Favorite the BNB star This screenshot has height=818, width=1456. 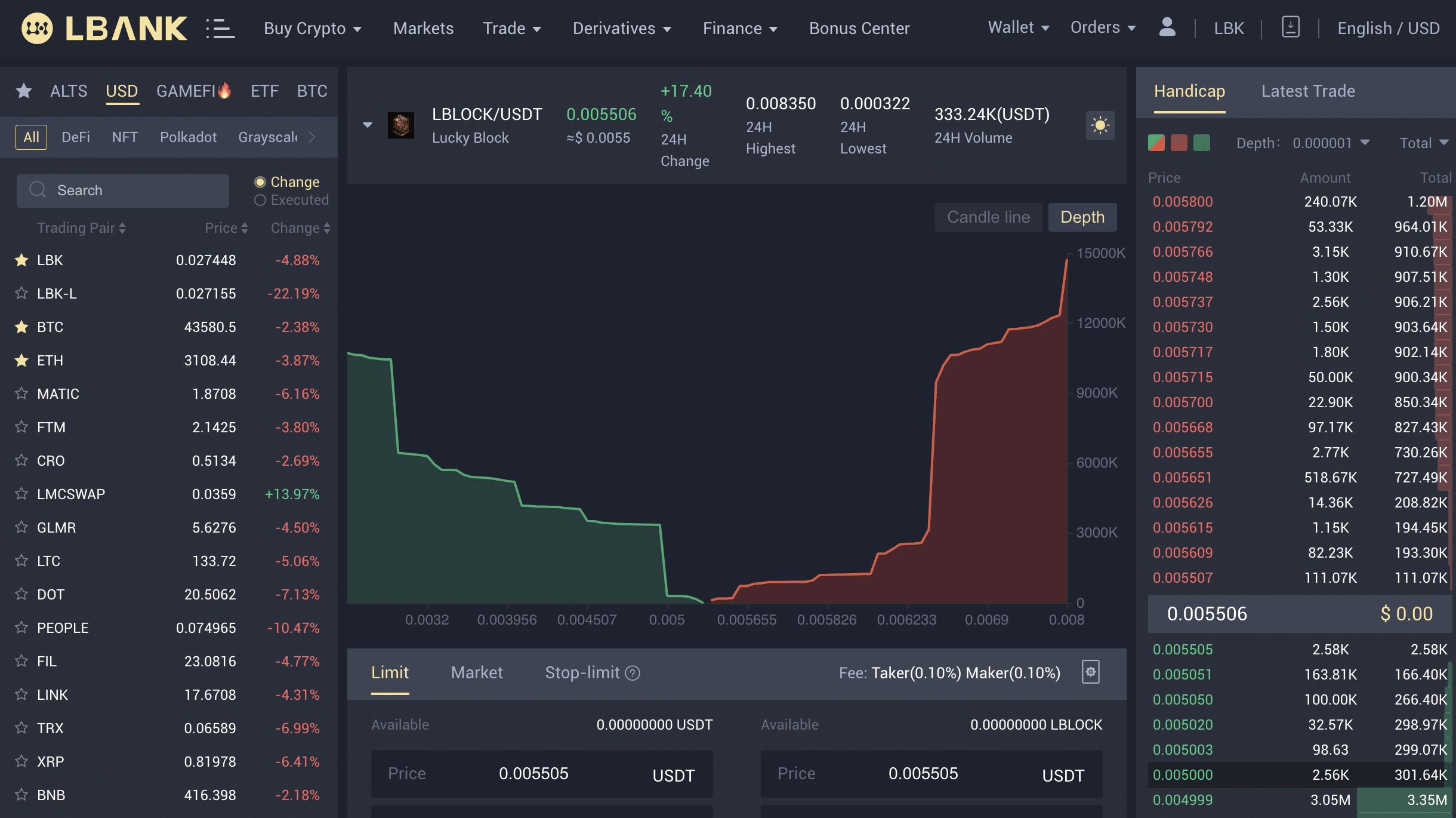21,795
